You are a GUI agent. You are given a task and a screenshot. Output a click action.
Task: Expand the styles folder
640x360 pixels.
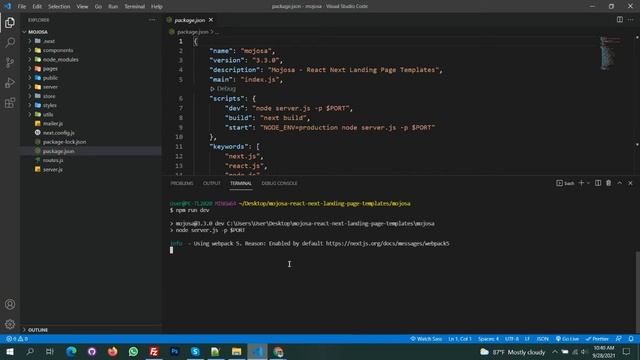coord(50,105)
